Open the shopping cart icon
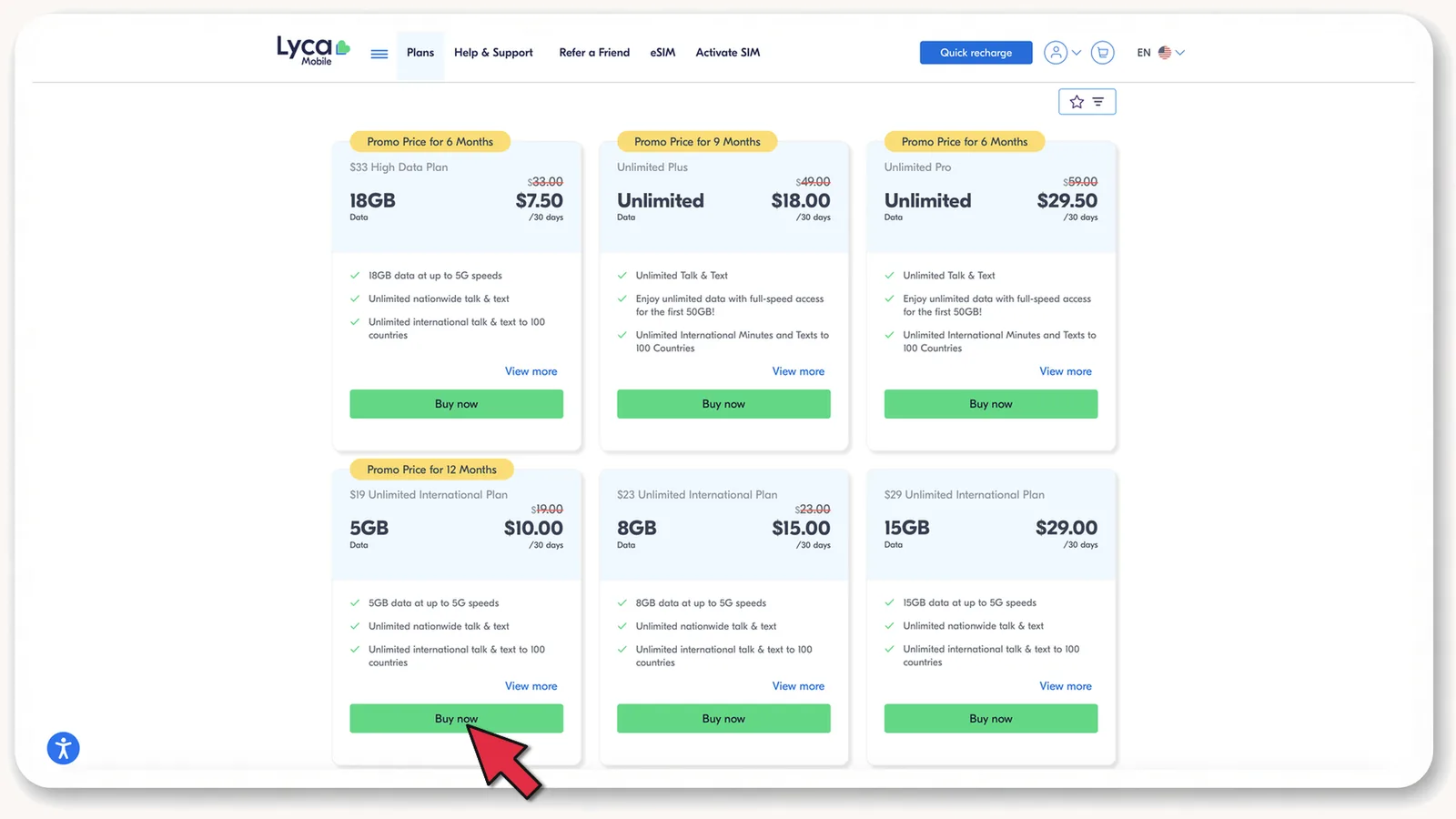 click(x=1102, y=53)
